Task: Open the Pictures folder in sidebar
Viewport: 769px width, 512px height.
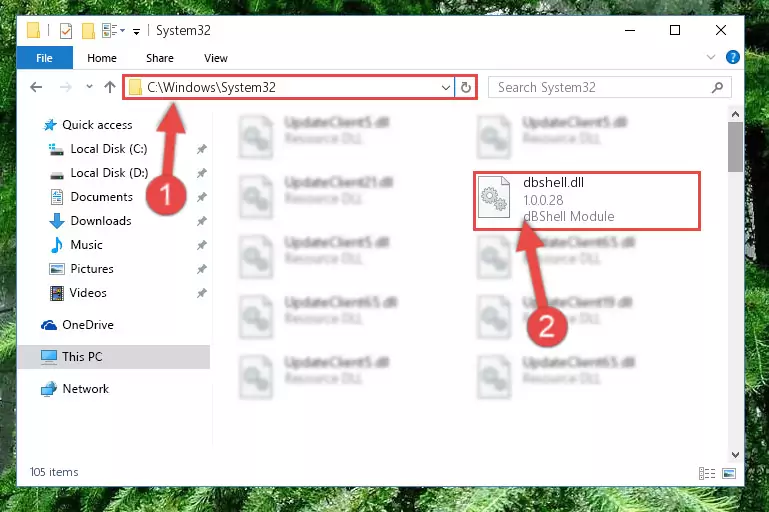Action: click(x=92, y=269)
